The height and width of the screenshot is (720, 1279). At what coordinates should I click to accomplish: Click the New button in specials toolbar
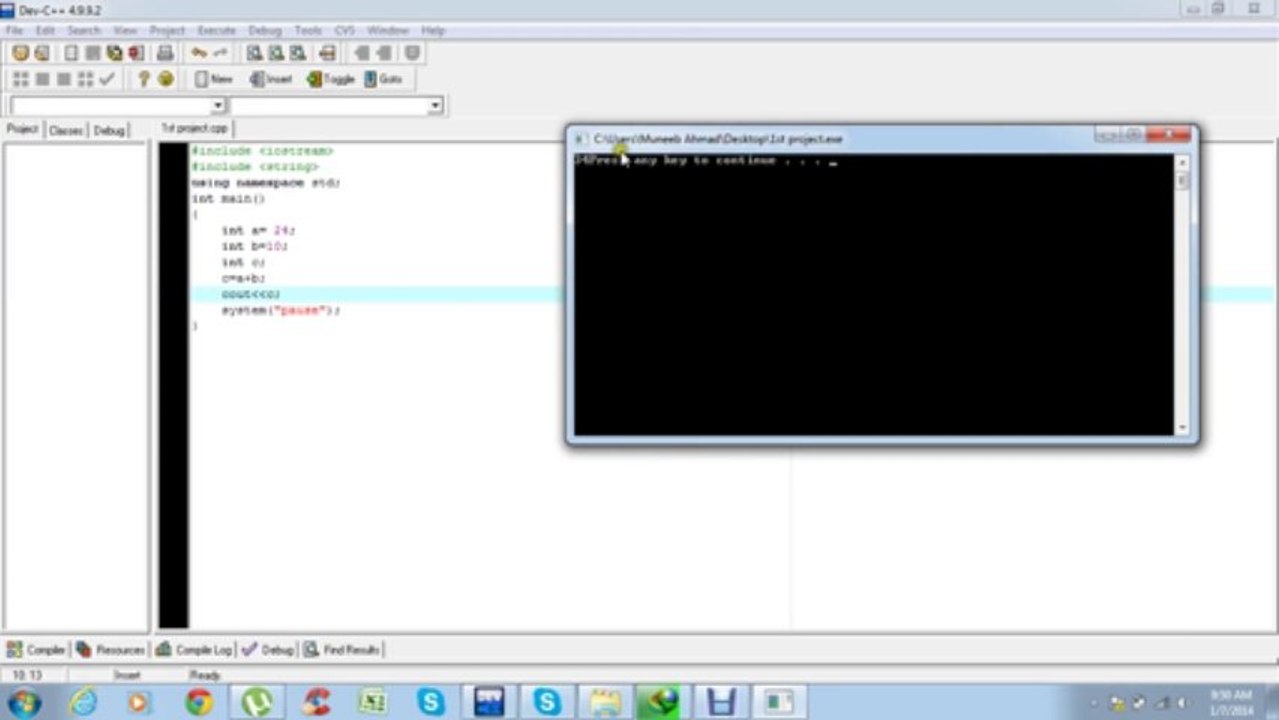point(213,79)
